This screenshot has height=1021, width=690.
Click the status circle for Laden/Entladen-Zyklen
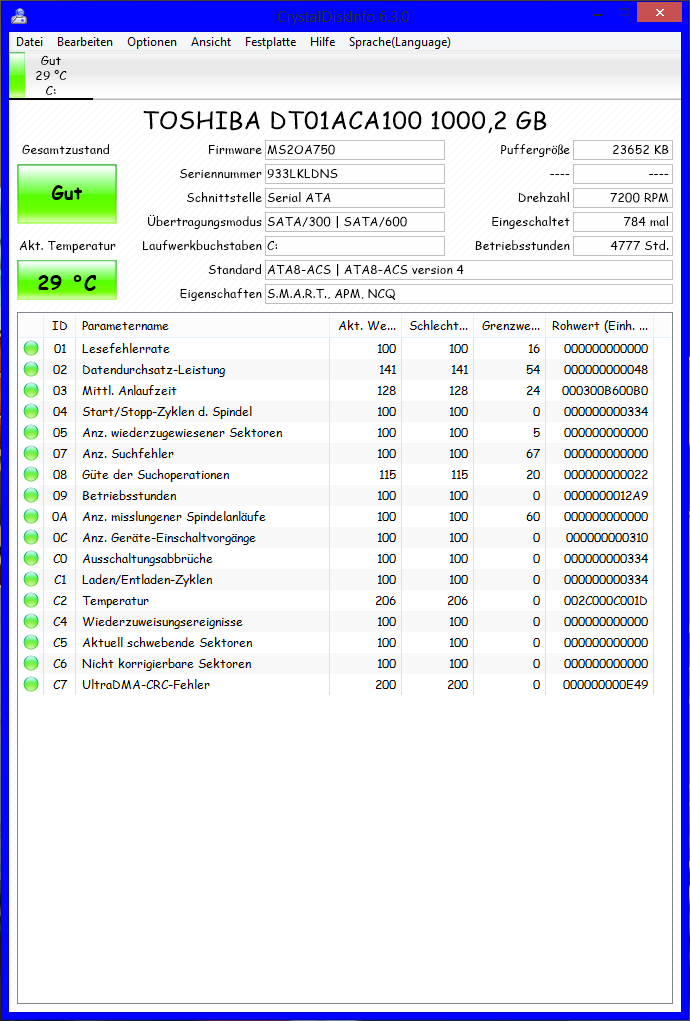click(31, 580)
